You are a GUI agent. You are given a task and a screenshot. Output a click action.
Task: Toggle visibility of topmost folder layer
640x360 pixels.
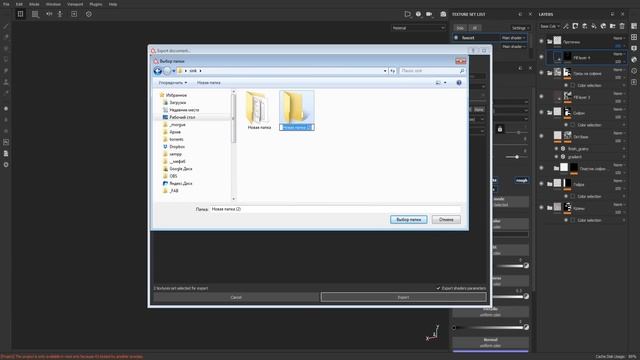[542, 41]
